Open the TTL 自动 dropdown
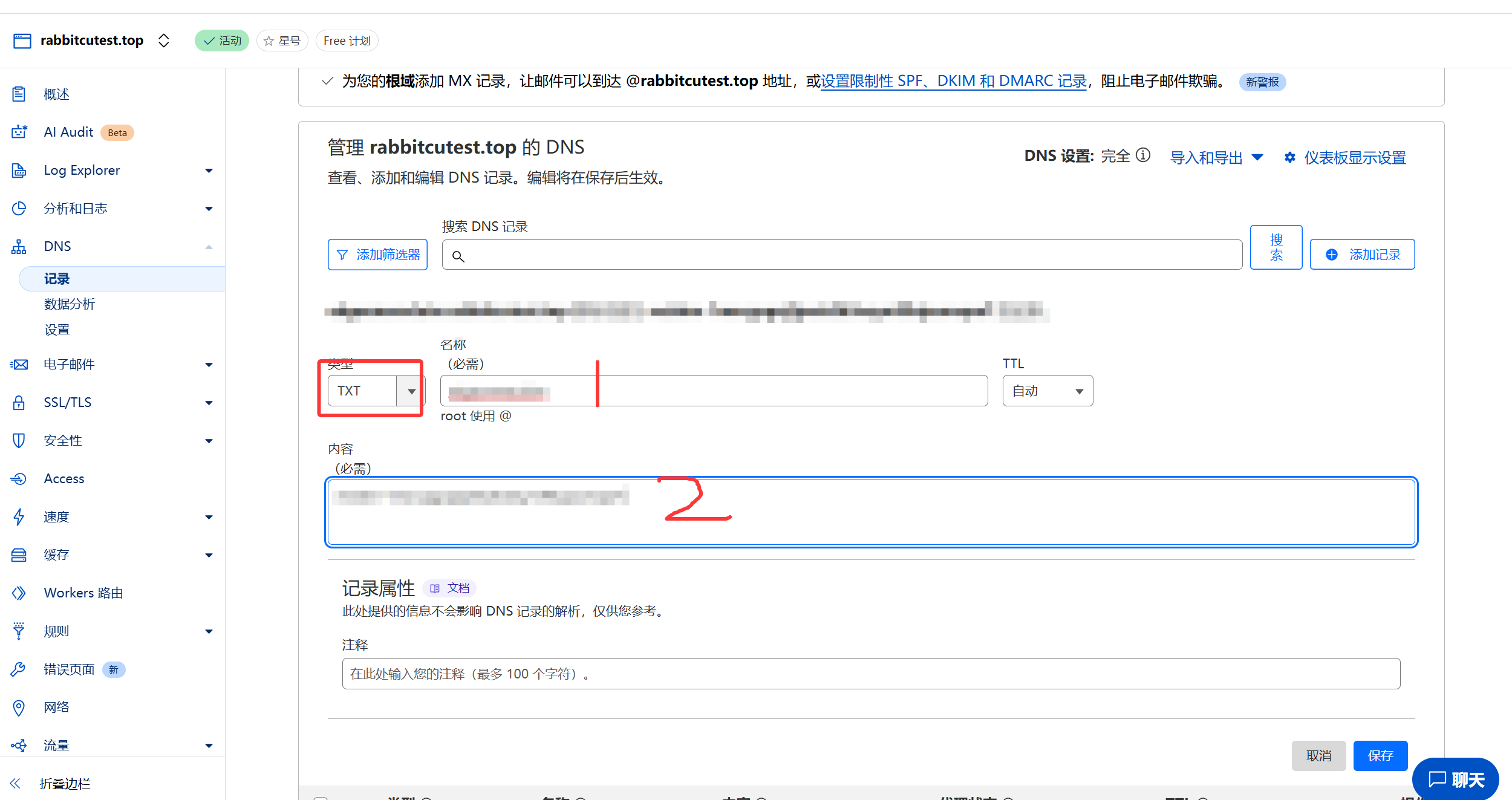The height and width of the screenshot is (800, 1512). 1048,391
